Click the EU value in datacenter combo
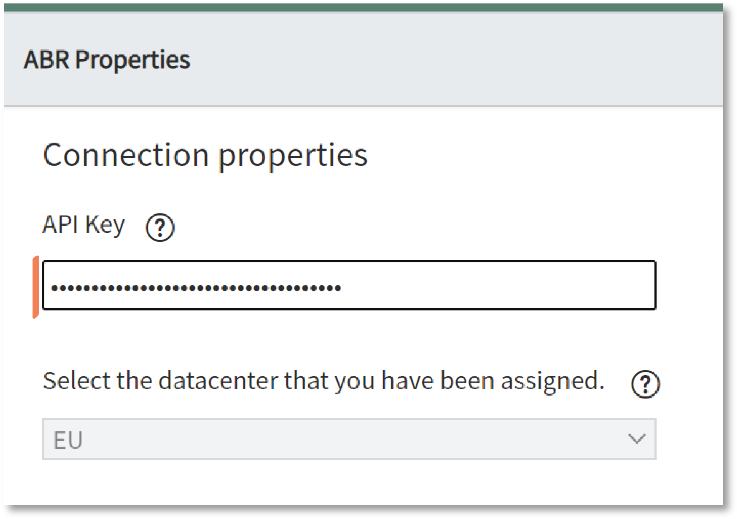737x519 pixels. [68, 440]
